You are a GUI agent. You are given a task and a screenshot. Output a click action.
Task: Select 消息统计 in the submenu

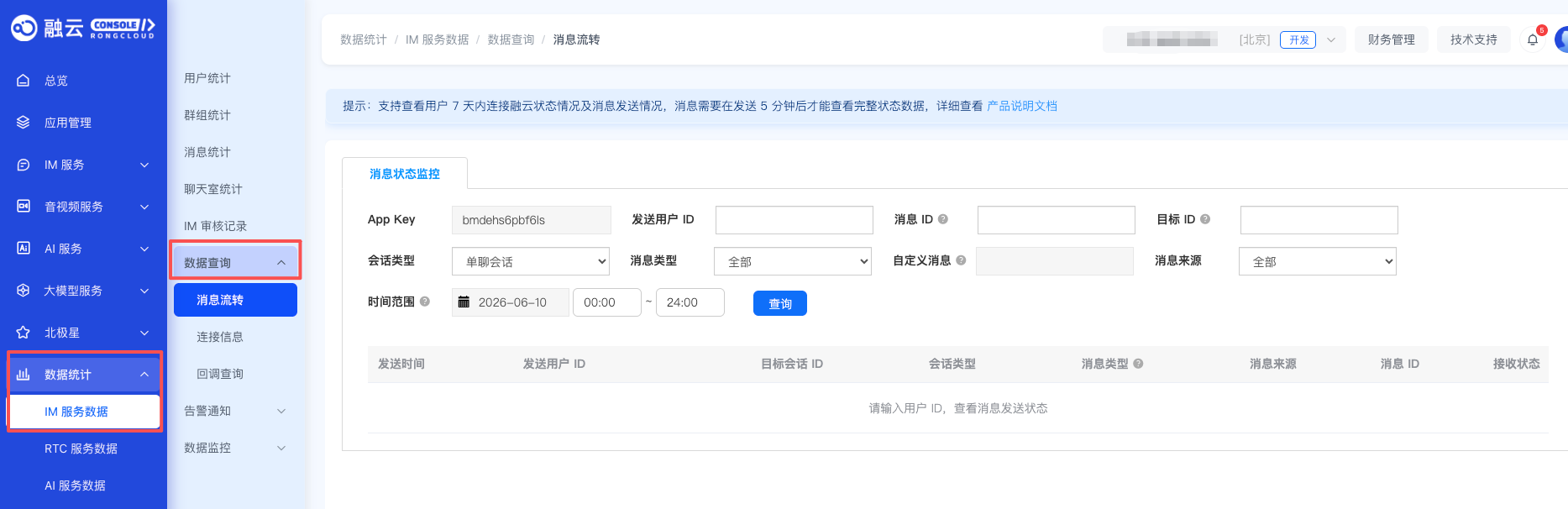tap(207, 152)
